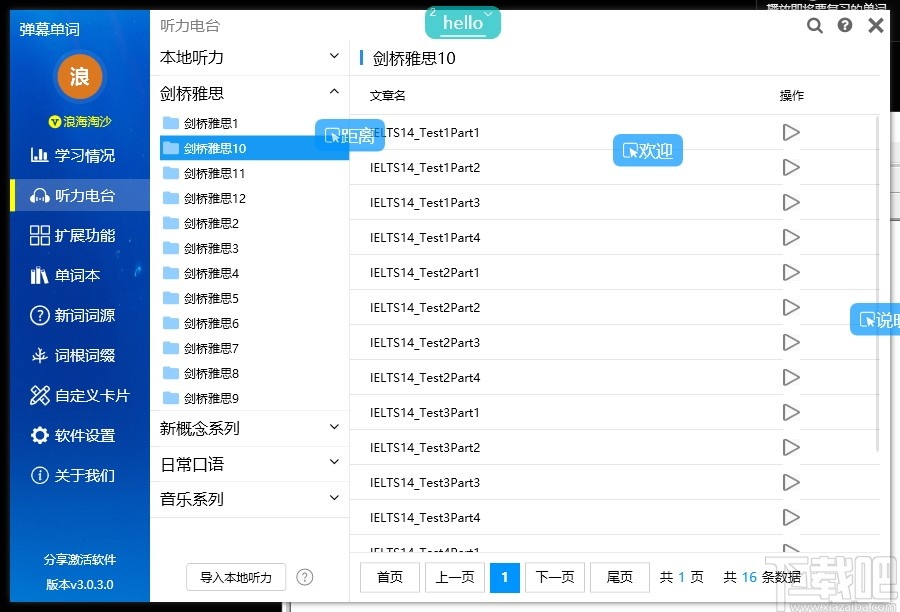
Task: Collapse the 剑桥雅思 folder section
Action: coord(333,91)
